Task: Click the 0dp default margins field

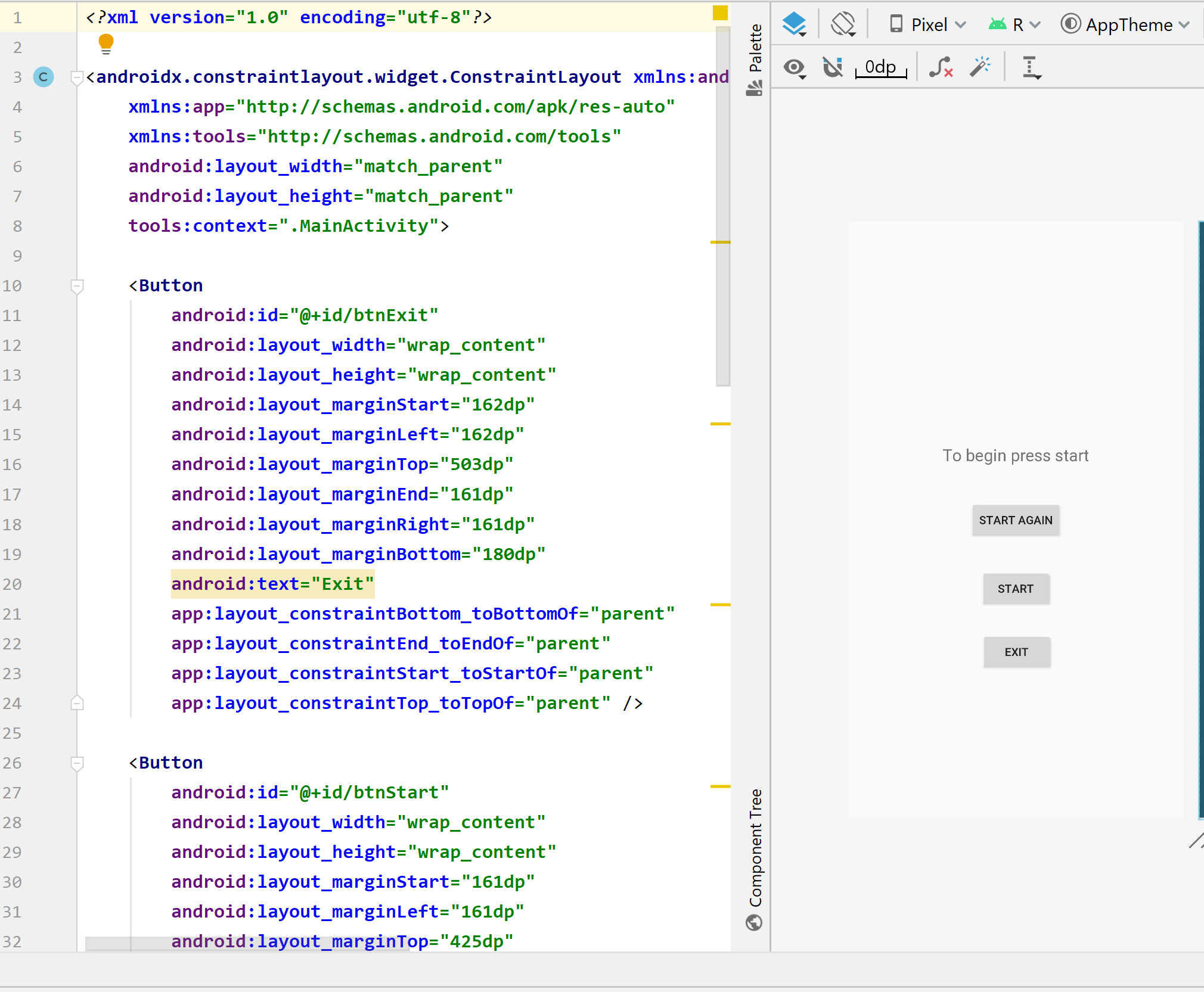Action: 880,67
